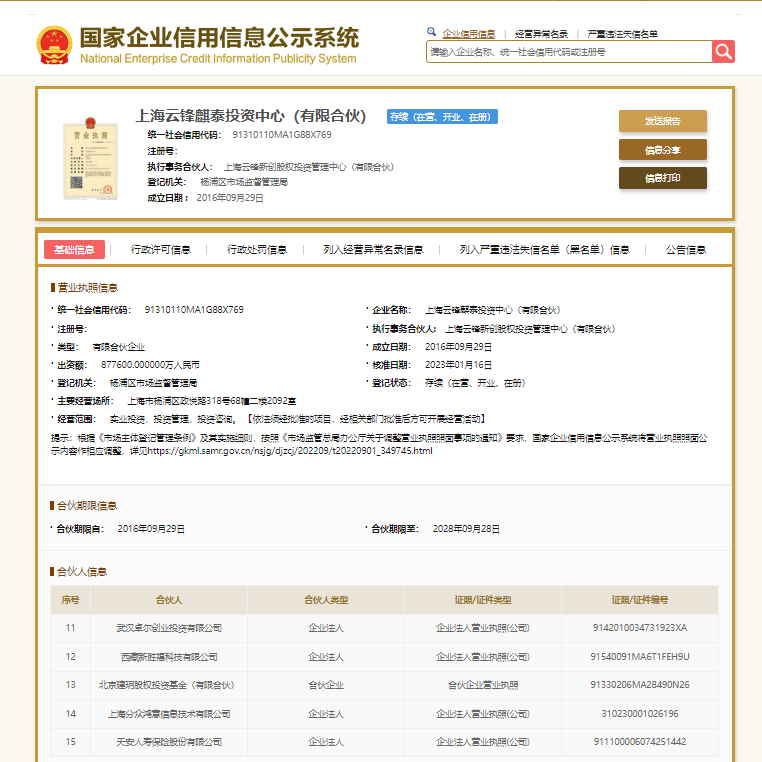Open the business license thumbnail image

(91, 158)
